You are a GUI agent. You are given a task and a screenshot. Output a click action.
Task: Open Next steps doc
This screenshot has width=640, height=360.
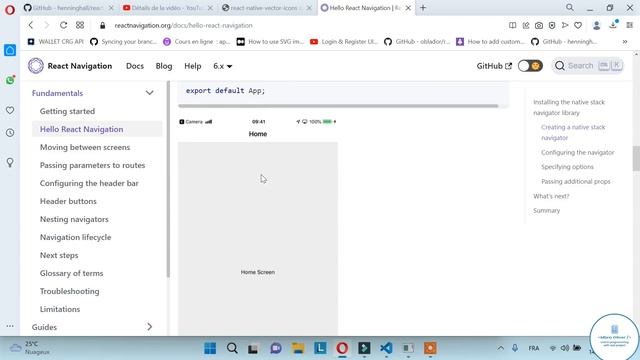pyautogui.click(x=59, y=255)
